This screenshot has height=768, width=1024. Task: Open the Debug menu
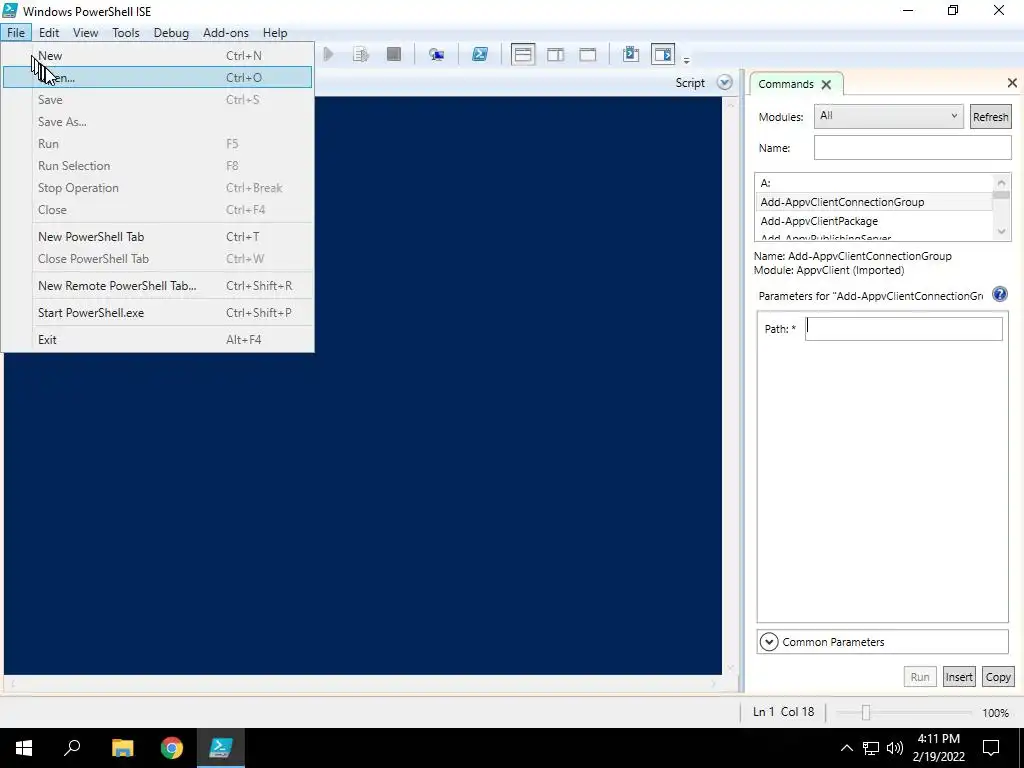coord(171,33)
